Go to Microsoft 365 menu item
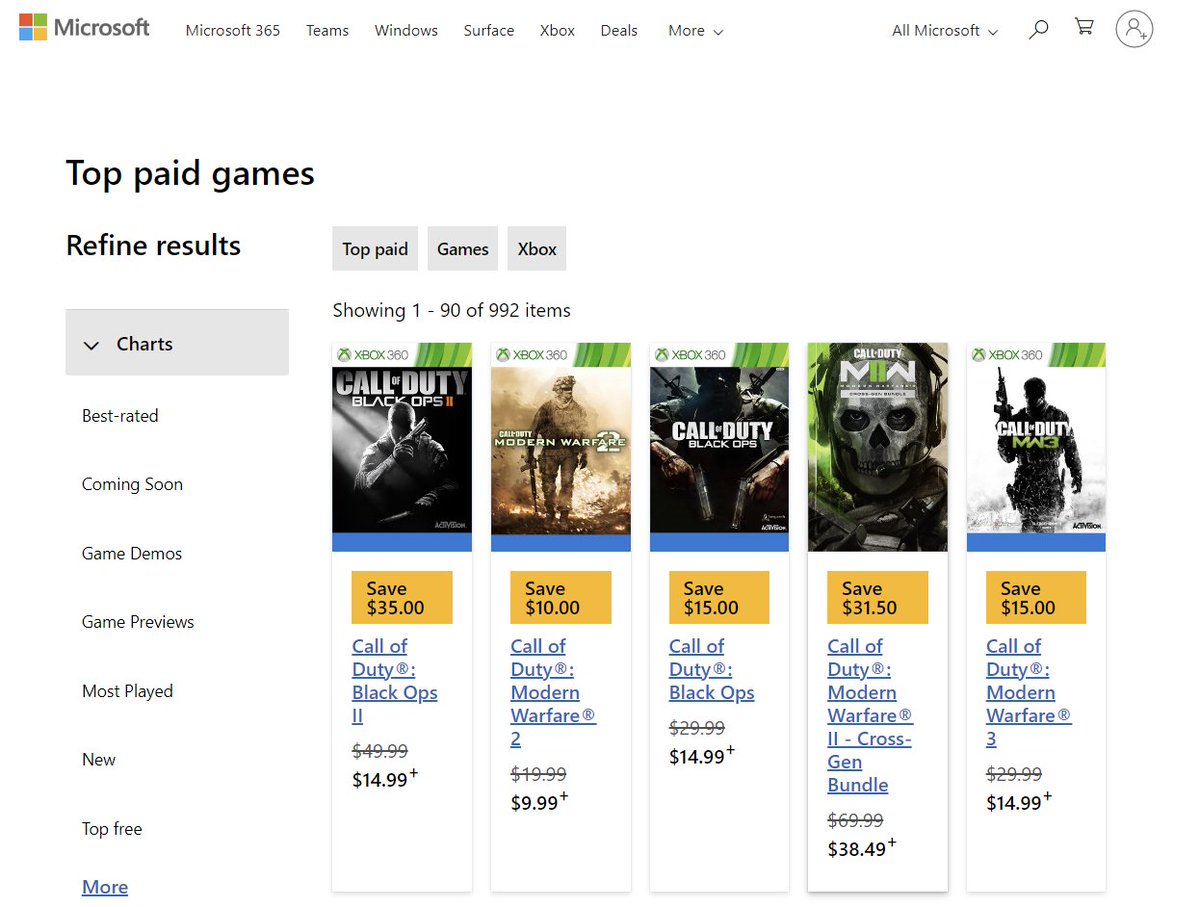Viewport: 1200px width, 907px height. click(x=233, y=31)
